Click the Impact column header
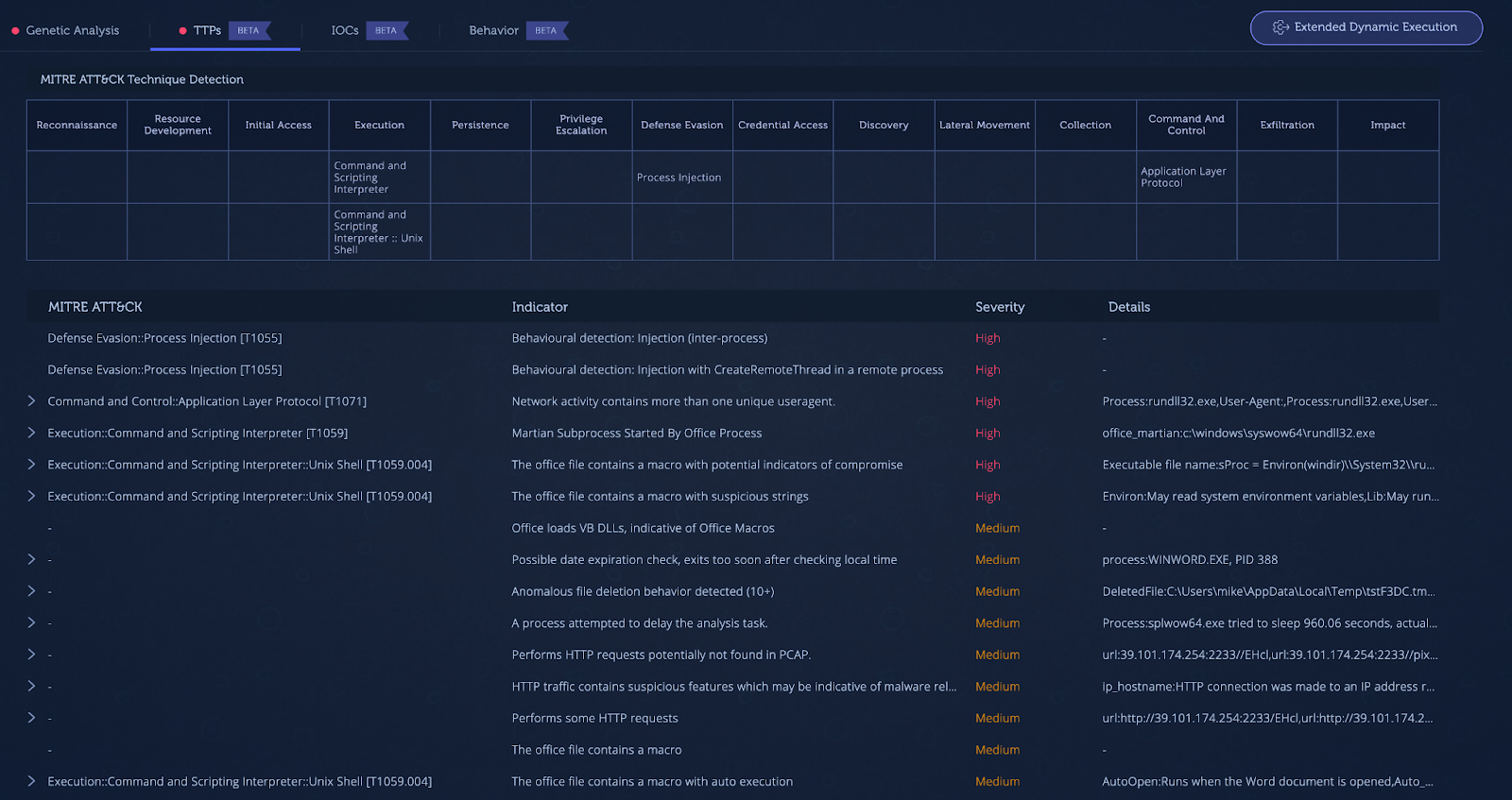 (x=1388, y=125)
